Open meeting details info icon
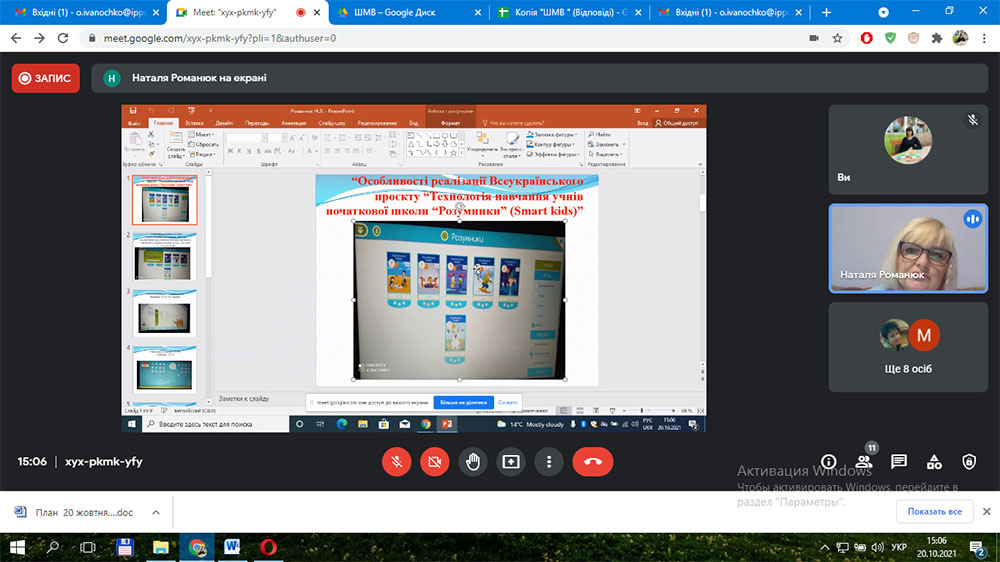This screenshot has width=1000, height=562. coord(828,461)
